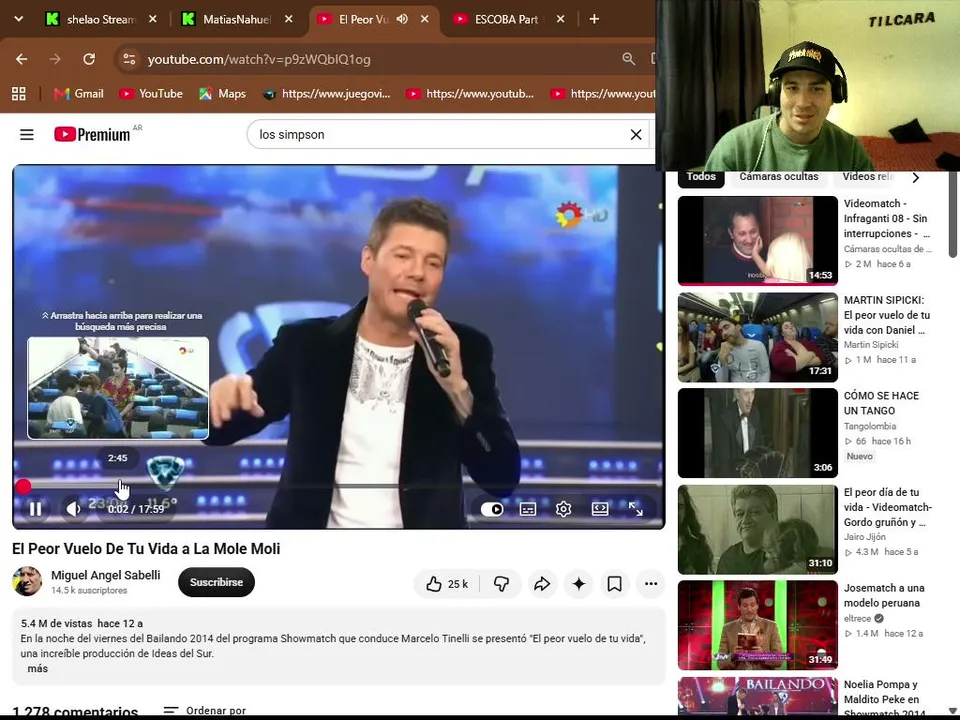Screen dimensions: 960x720
Task: Click the address bar URL
Action: click(x=259, y=59)
